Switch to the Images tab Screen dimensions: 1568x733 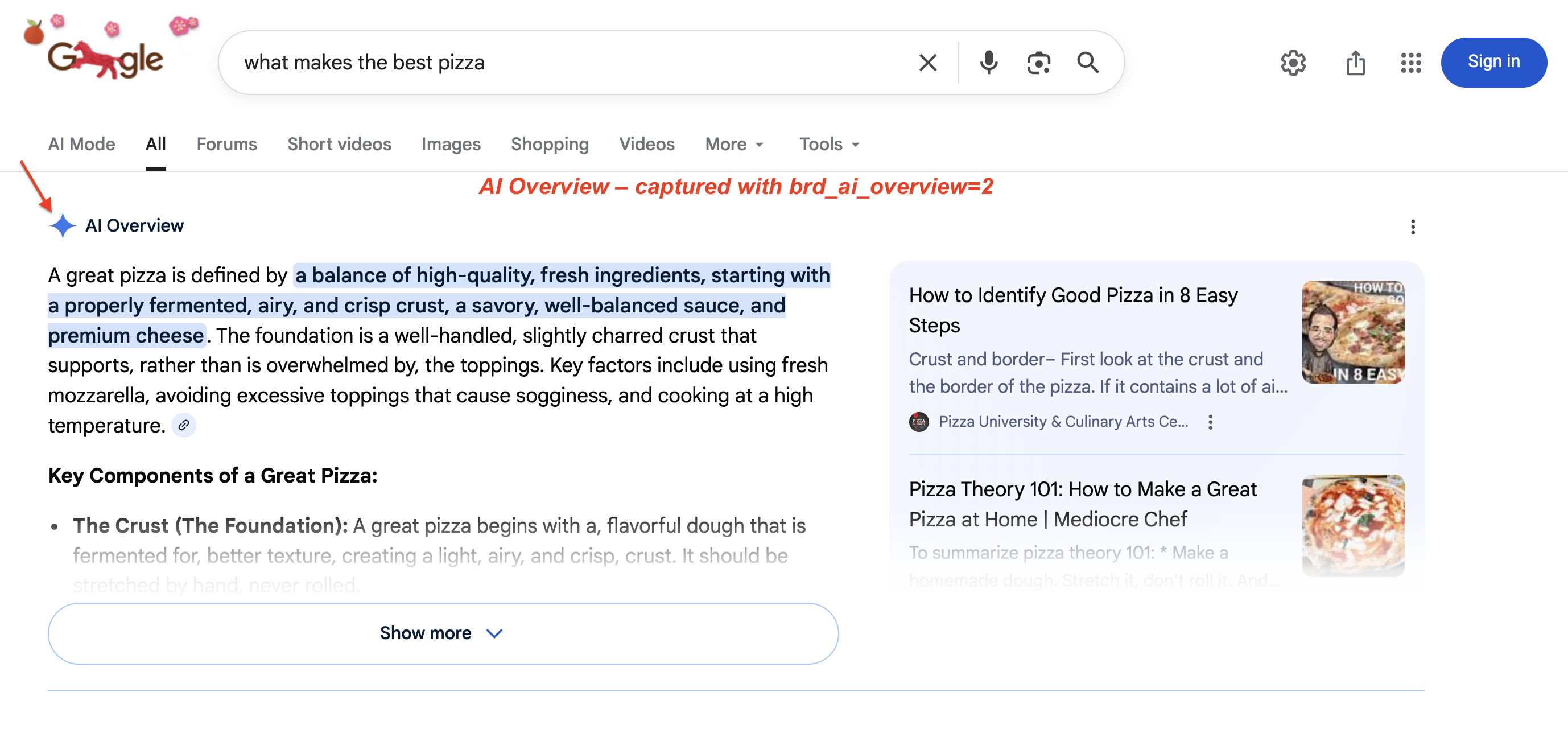451,145
